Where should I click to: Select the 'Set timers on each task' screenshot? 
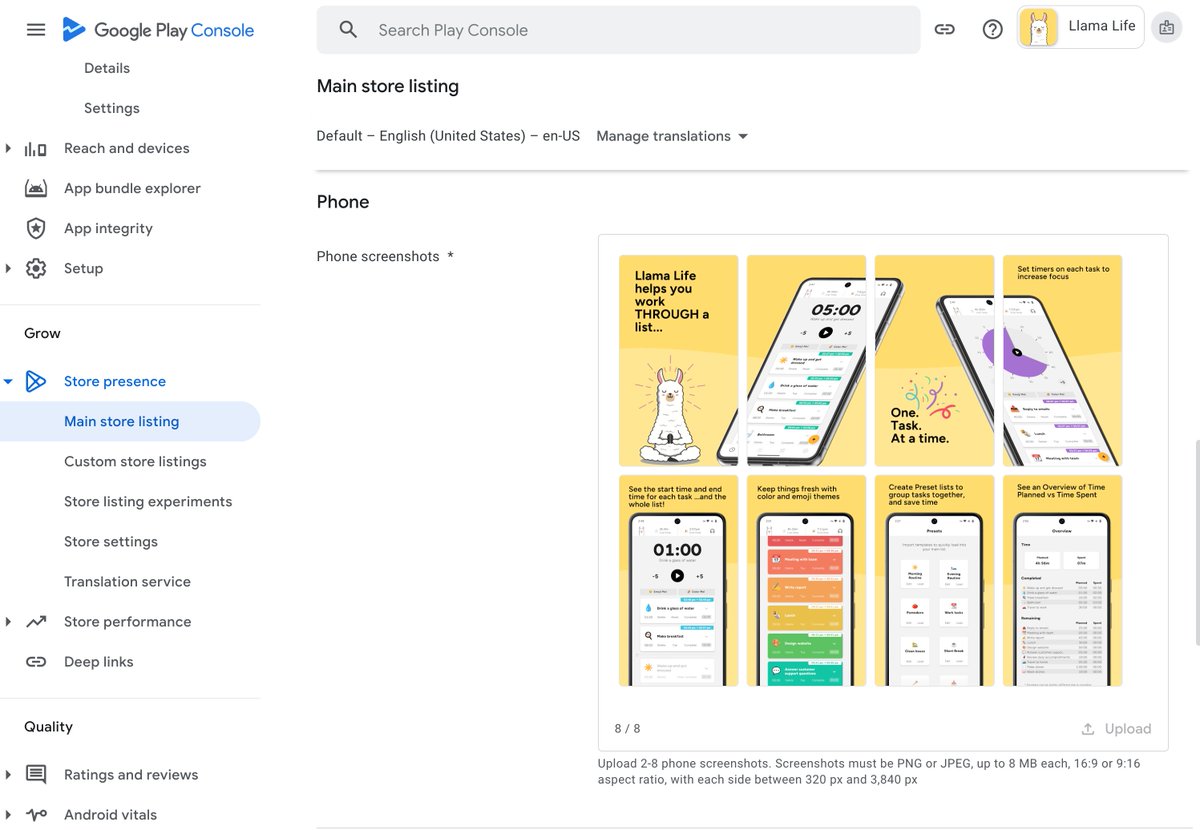pyautogui.click(x=1063, y=360)
